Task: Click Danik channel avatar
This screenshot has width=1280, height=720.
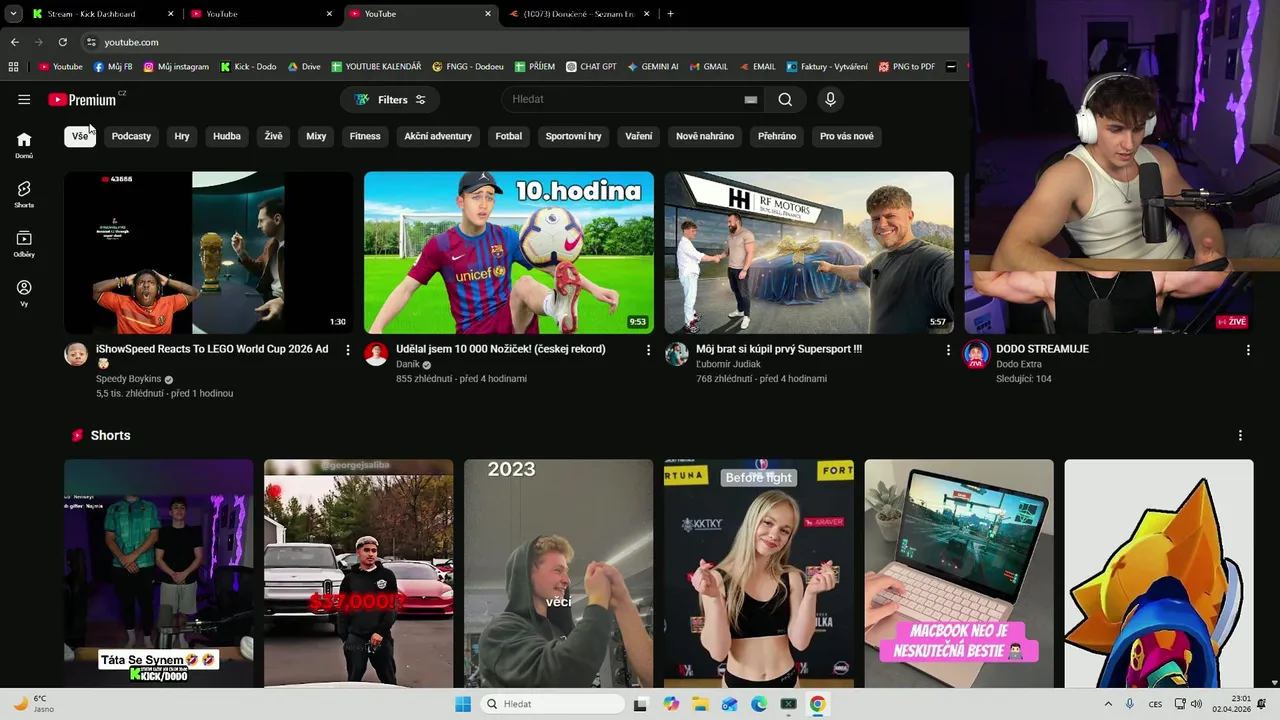Action: [376, 354]
